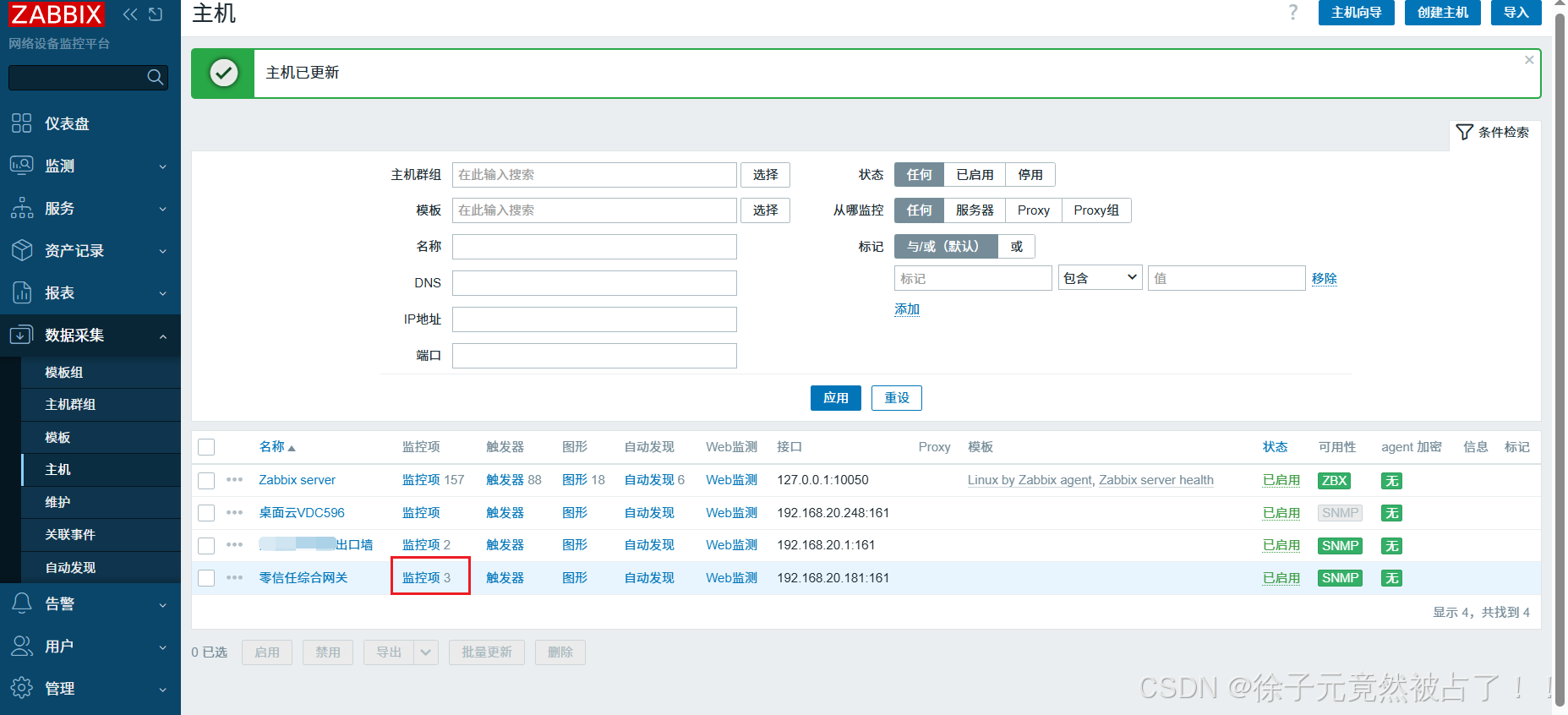Select 服务器 in 从哪监控 filter
This screenshot has width=1568, height=715.
(x=975, y=210)
